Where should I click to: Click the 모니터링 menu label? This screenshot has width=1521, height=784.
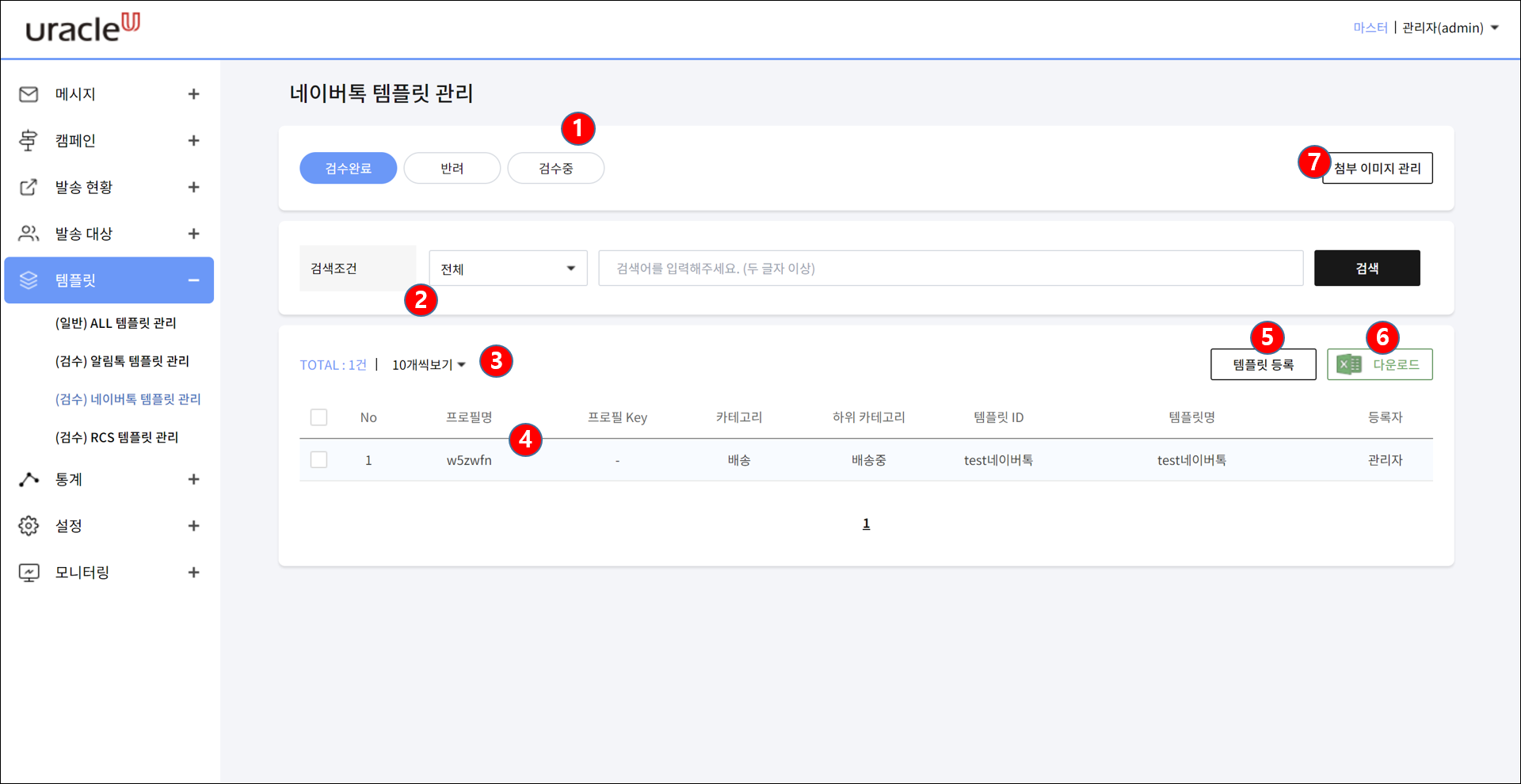[82, 573]
